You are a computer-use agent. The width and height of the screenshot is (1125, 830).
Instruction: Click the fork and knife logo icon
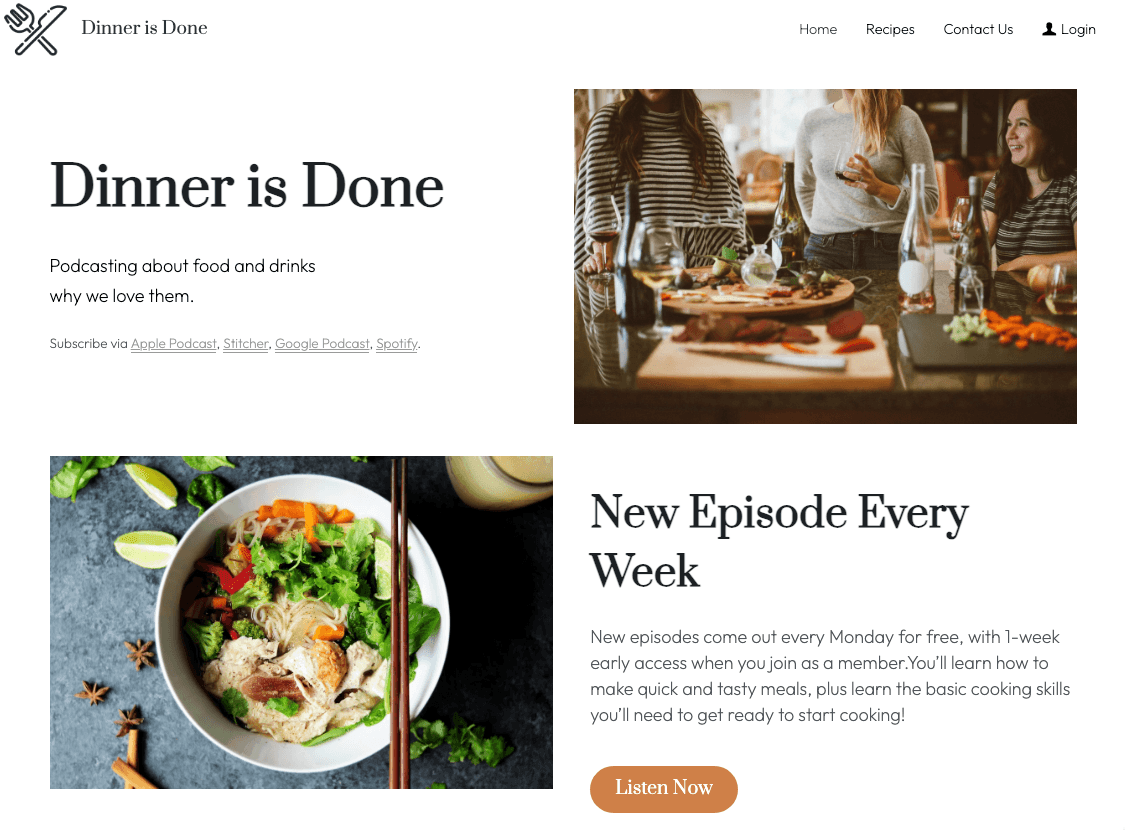[x=35, y=29]
